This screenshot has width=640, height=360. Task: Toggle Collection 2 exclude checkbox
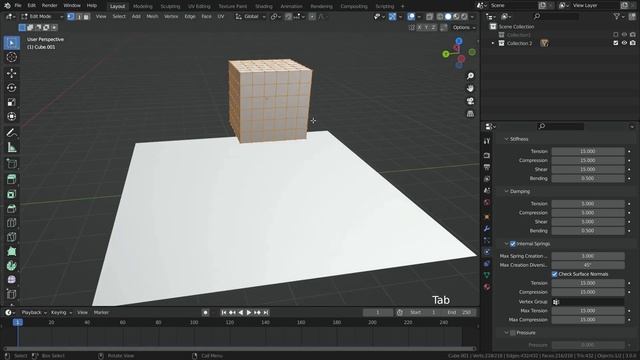point(616,43)
